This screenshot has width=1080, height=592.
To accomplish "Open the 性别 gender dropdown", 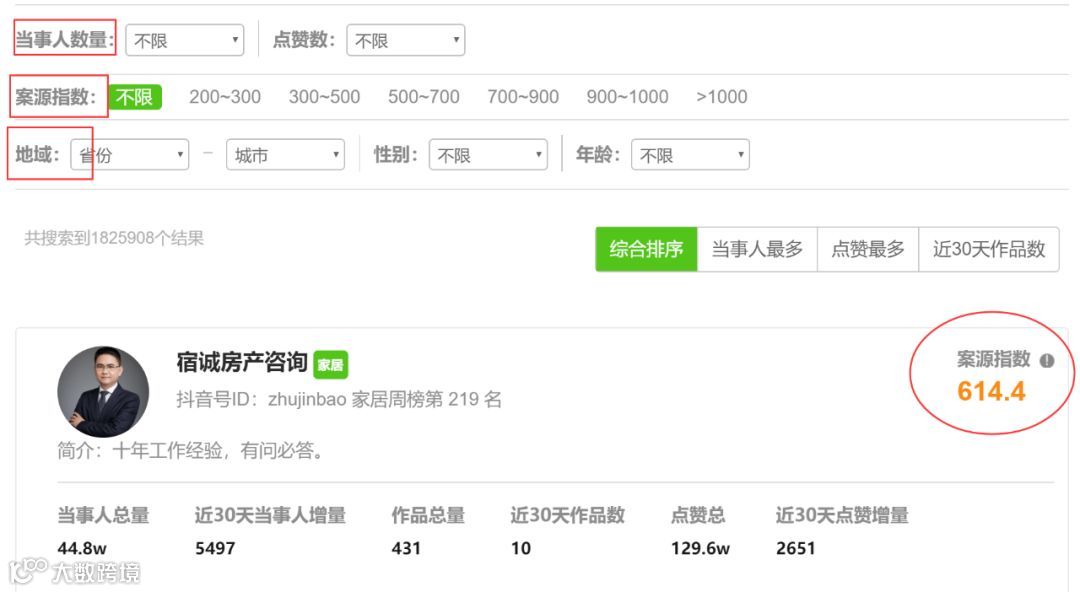I will coord(488,155).
